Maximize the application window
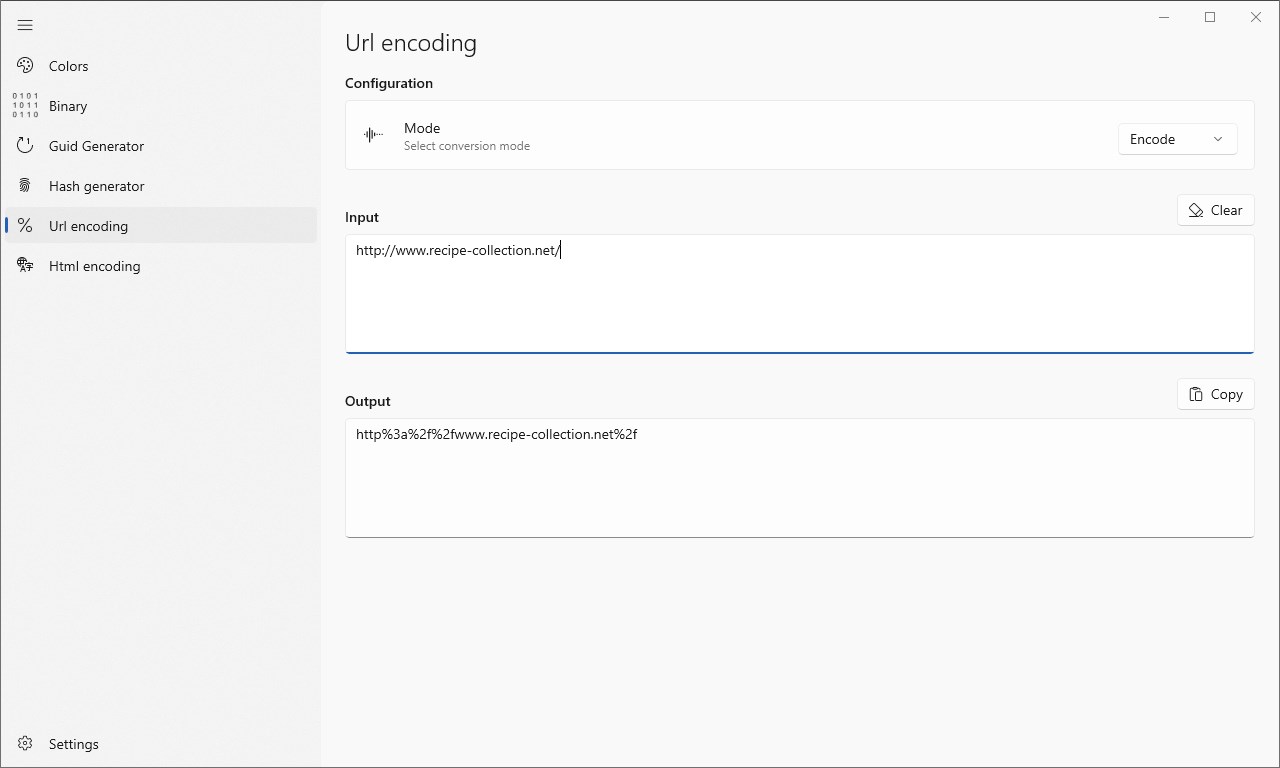1280x768 pixels. pos(1210,17)
